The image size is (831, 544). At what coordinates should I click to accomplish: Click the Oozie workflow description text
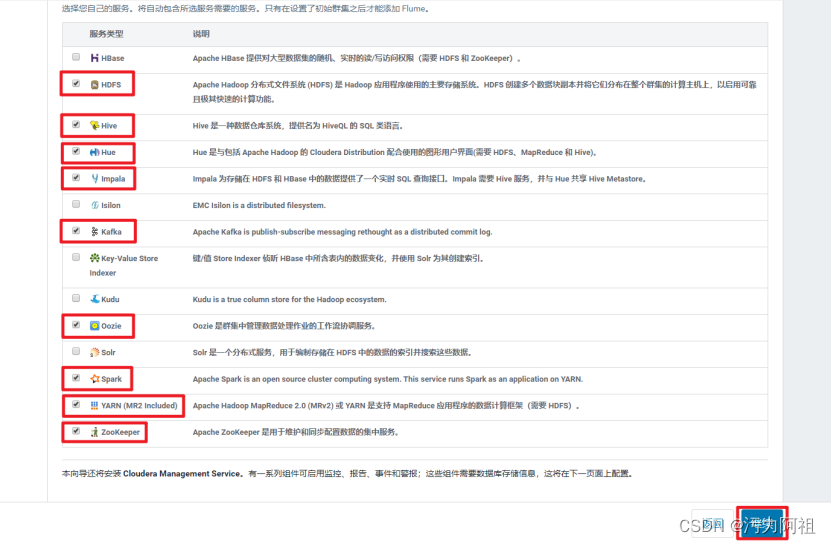284,326
